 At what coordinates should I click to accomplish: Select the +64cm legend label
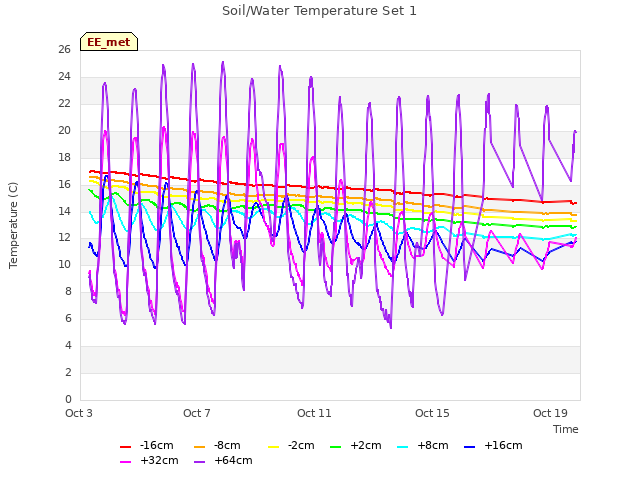(233, 460)
